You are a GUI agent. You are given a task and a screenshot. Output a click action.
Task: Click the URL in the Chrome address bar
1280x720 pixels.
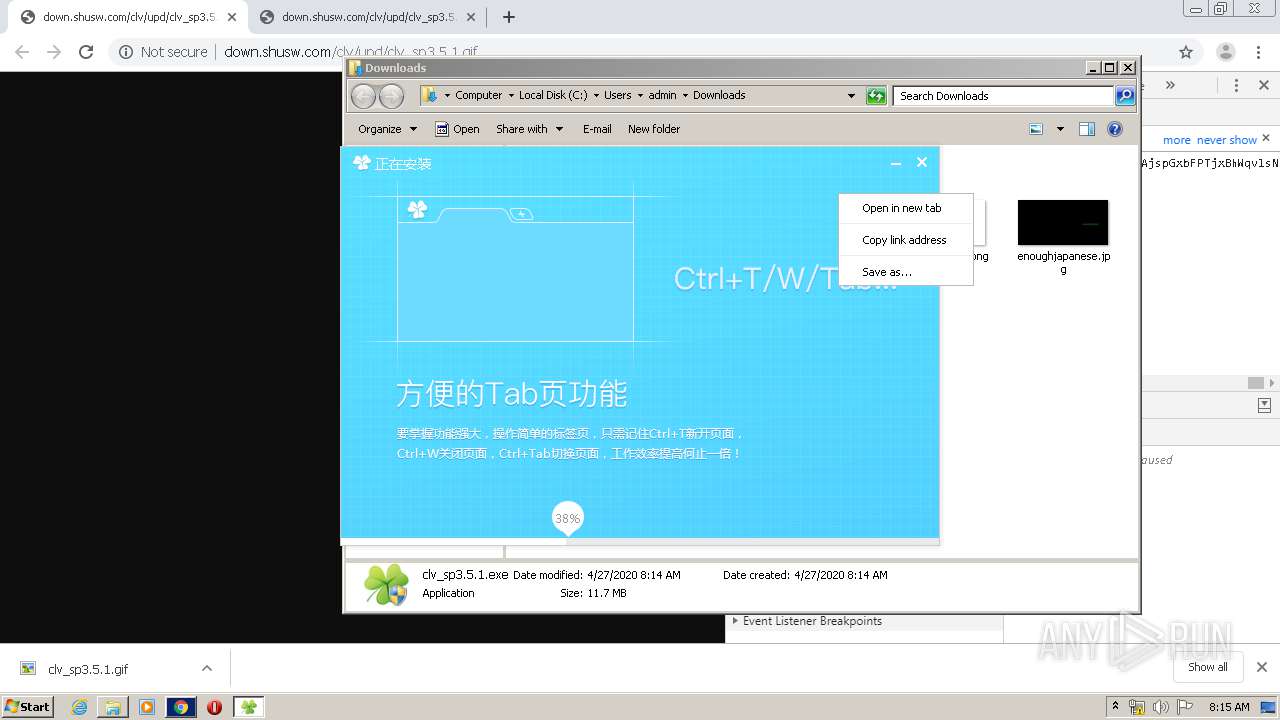click(351, 52)
